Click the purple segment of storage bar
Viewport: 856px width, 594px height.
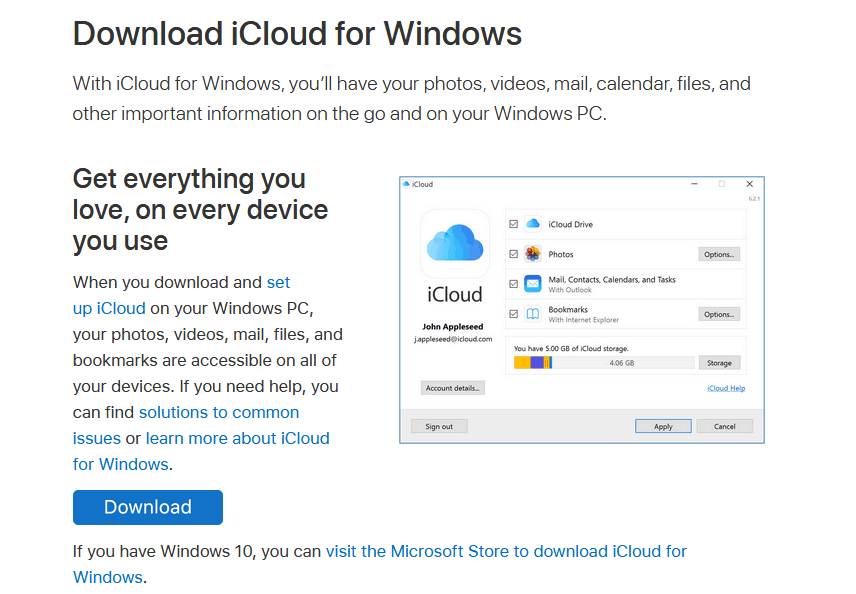coord(537,363)
